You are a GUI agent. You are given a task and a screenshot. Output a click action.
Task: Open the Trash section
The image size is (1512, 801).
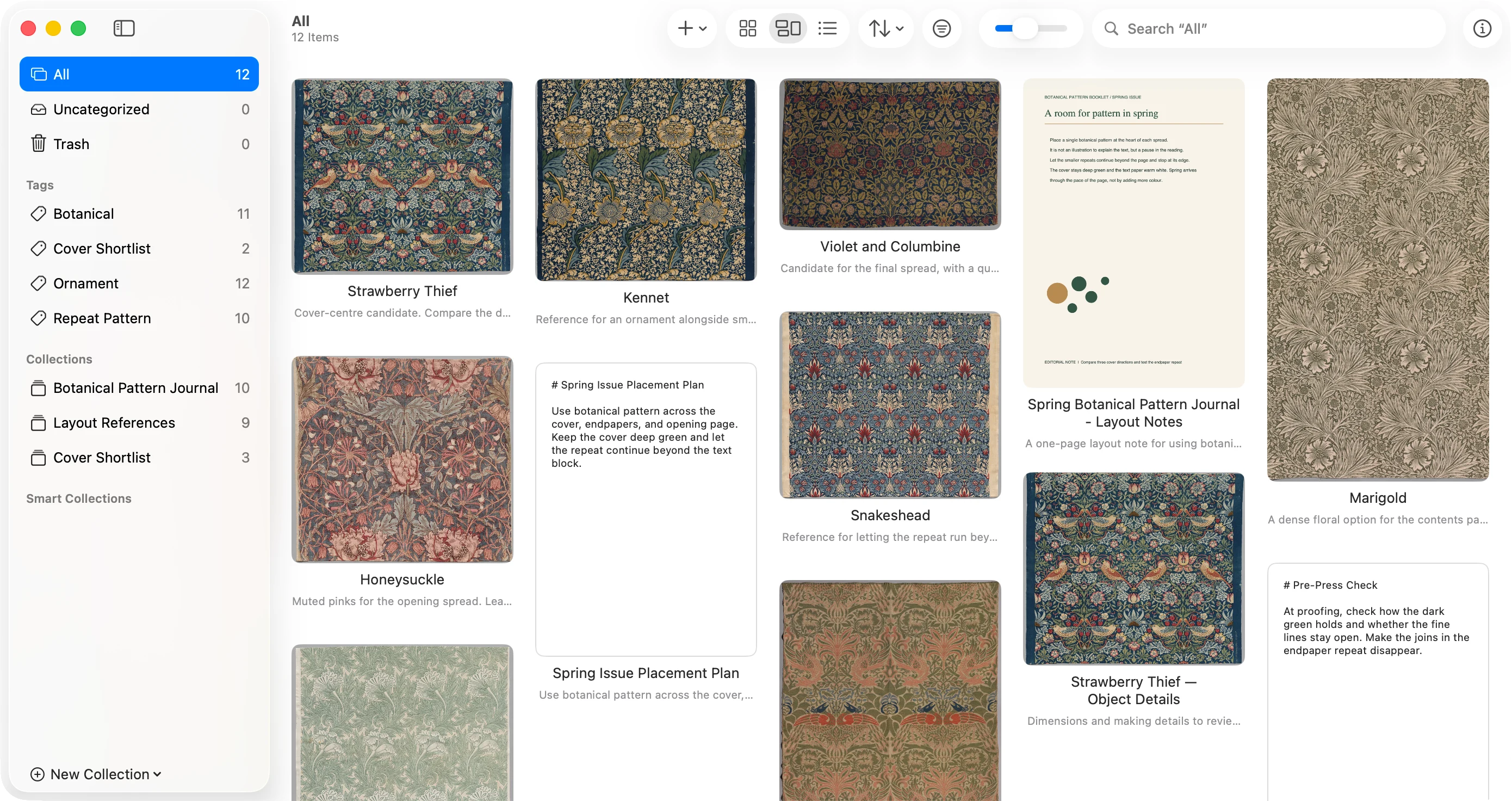pos(139,144)
